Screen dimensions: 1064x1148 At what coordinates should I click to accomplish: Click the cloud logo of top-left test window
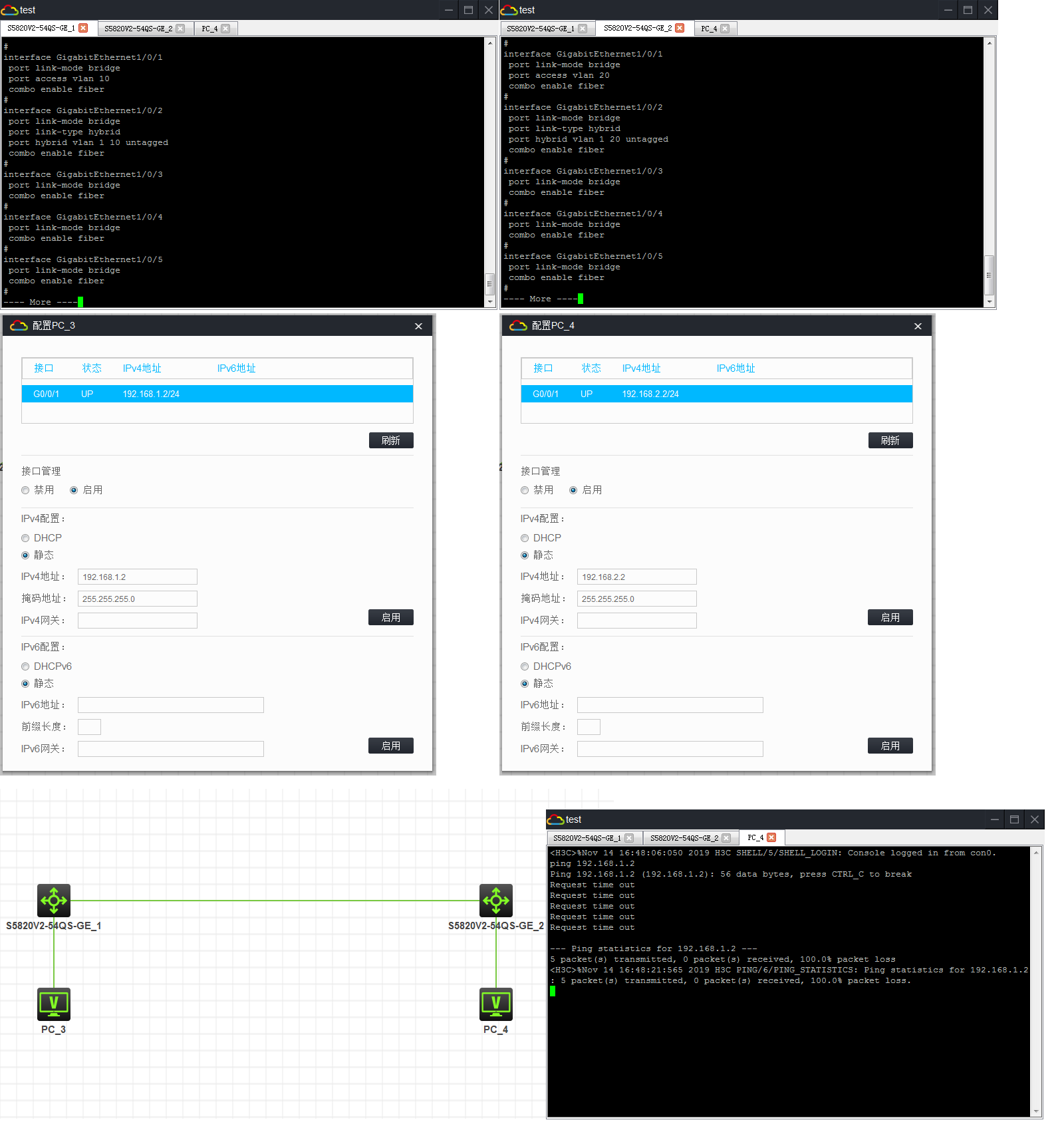point(9,10)
